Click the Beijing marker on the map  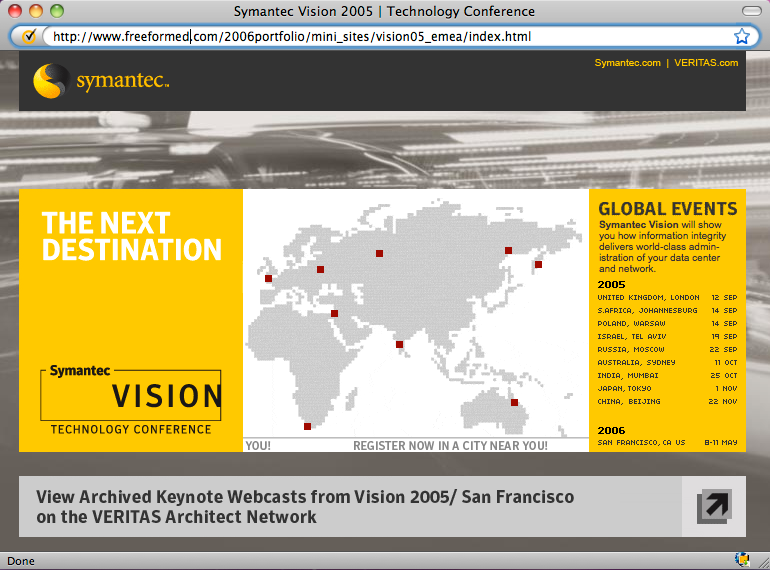pos(509,250)
